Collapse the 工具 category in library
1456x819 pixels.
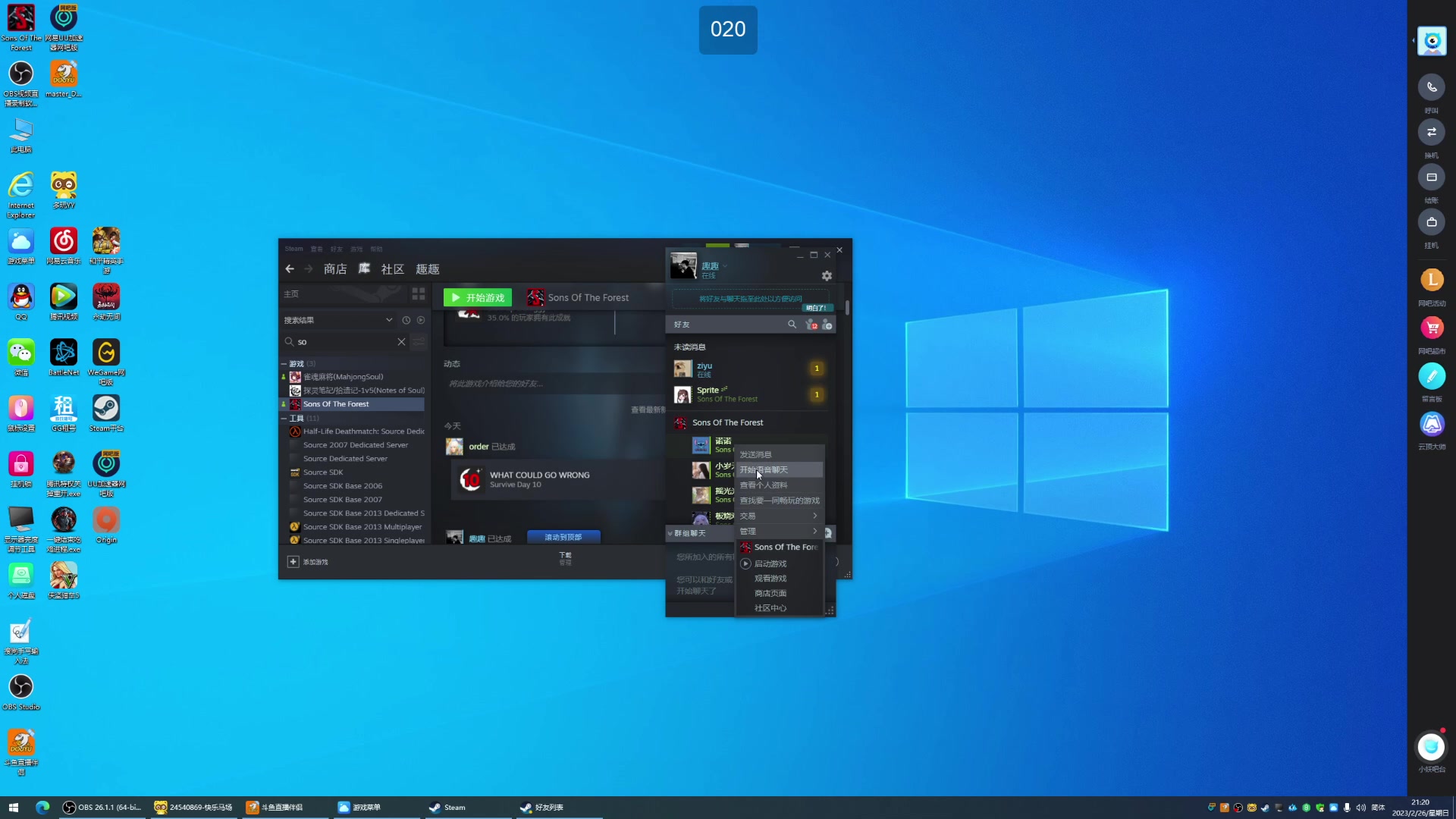pos(284,419)
